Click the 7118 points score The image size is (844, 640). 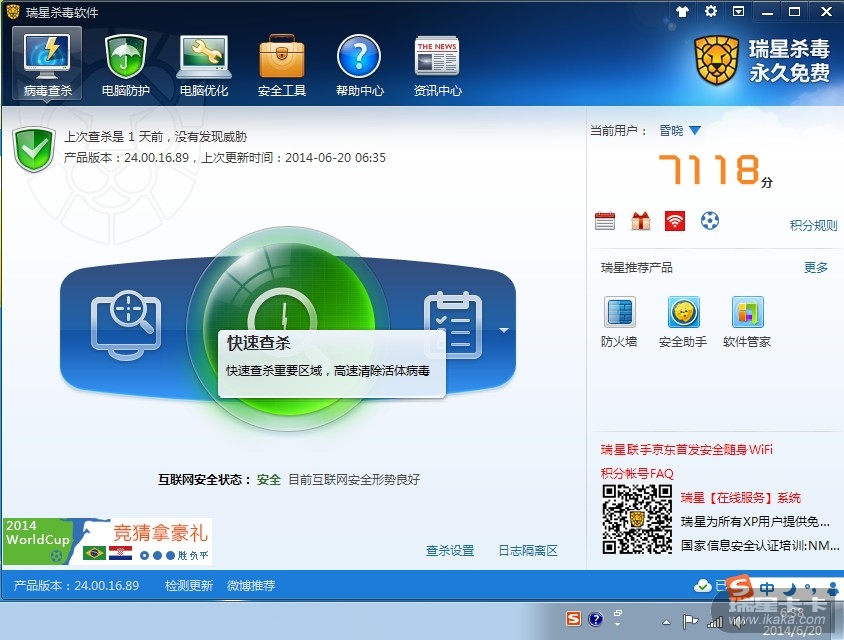709,169
